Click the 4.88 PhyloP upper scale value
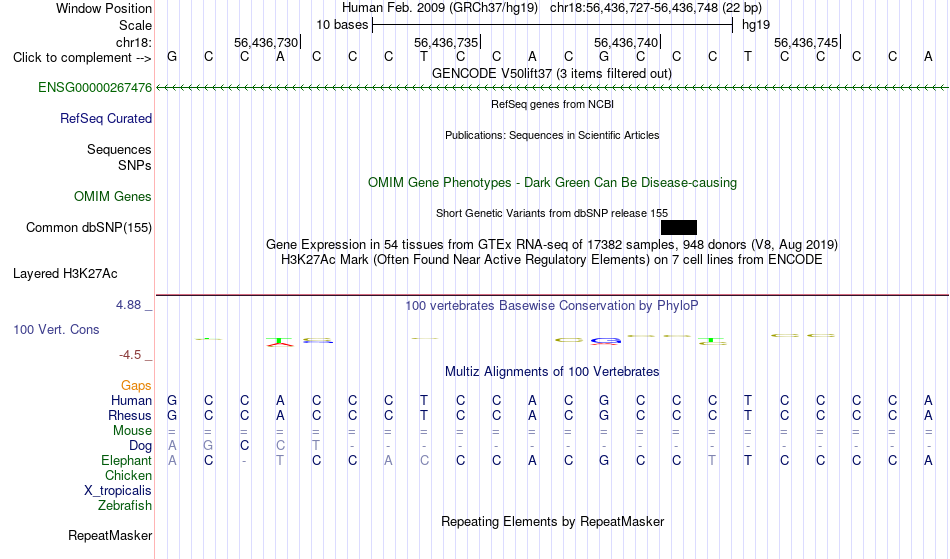Viewport: 950px width, 559px height. (128, 305)
